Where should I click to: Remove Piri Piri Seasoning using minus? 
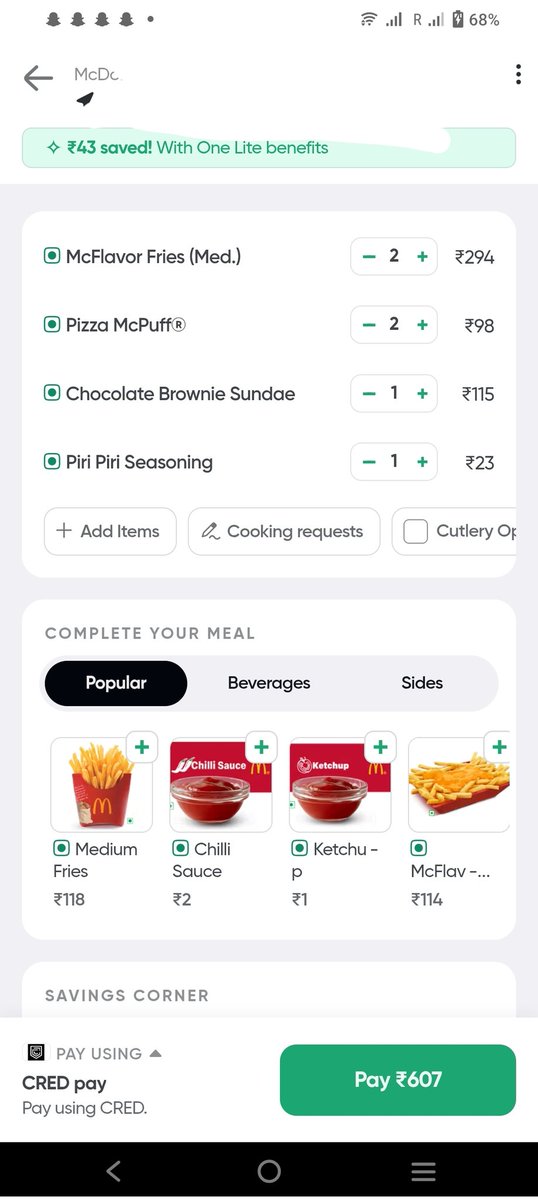(369, 462)
